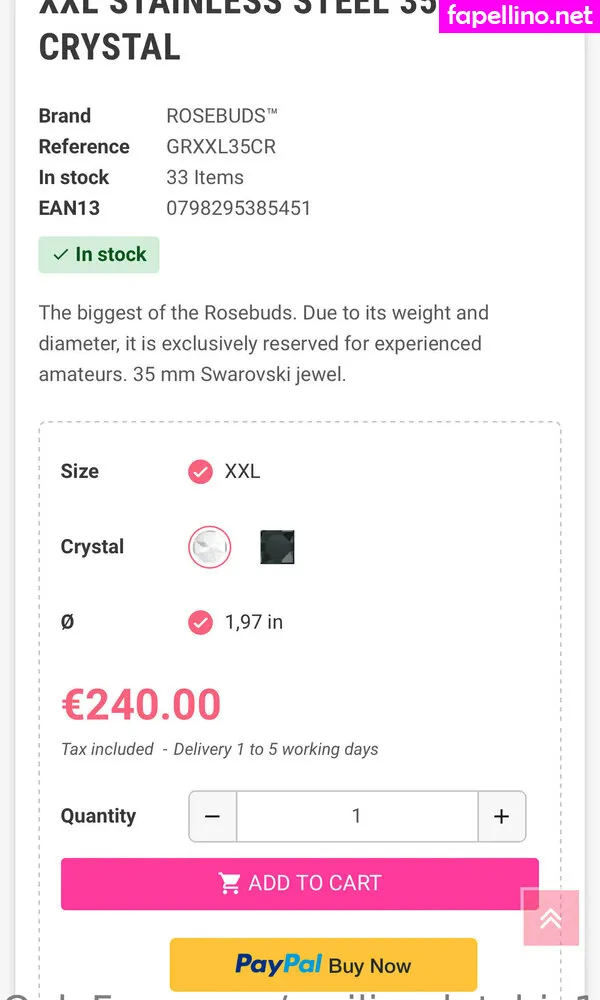Select the 1,97 in diameter option
The width and height of the screenshot is (600, 1000).
point(201,622)
